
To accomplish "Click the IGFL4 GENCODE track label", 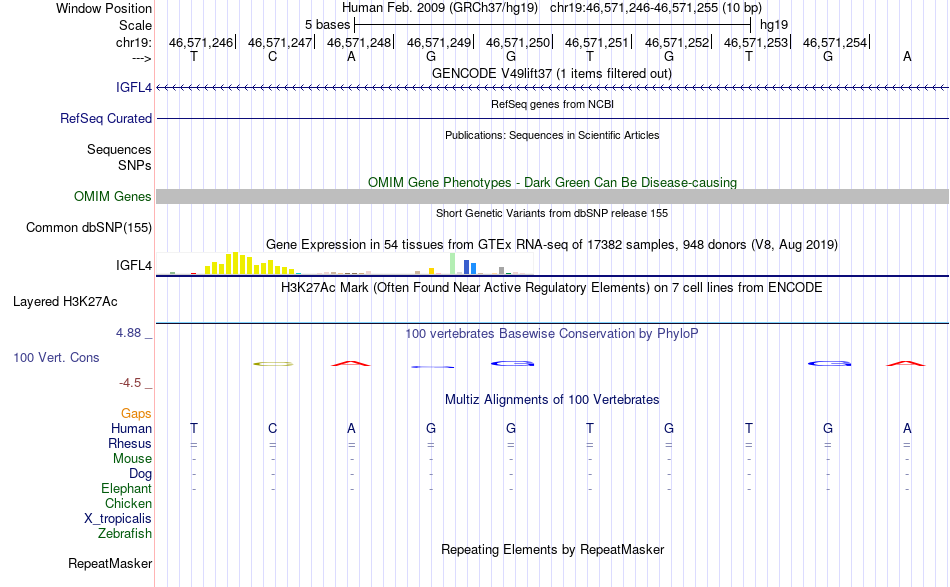I will click(x=134, y=87).
